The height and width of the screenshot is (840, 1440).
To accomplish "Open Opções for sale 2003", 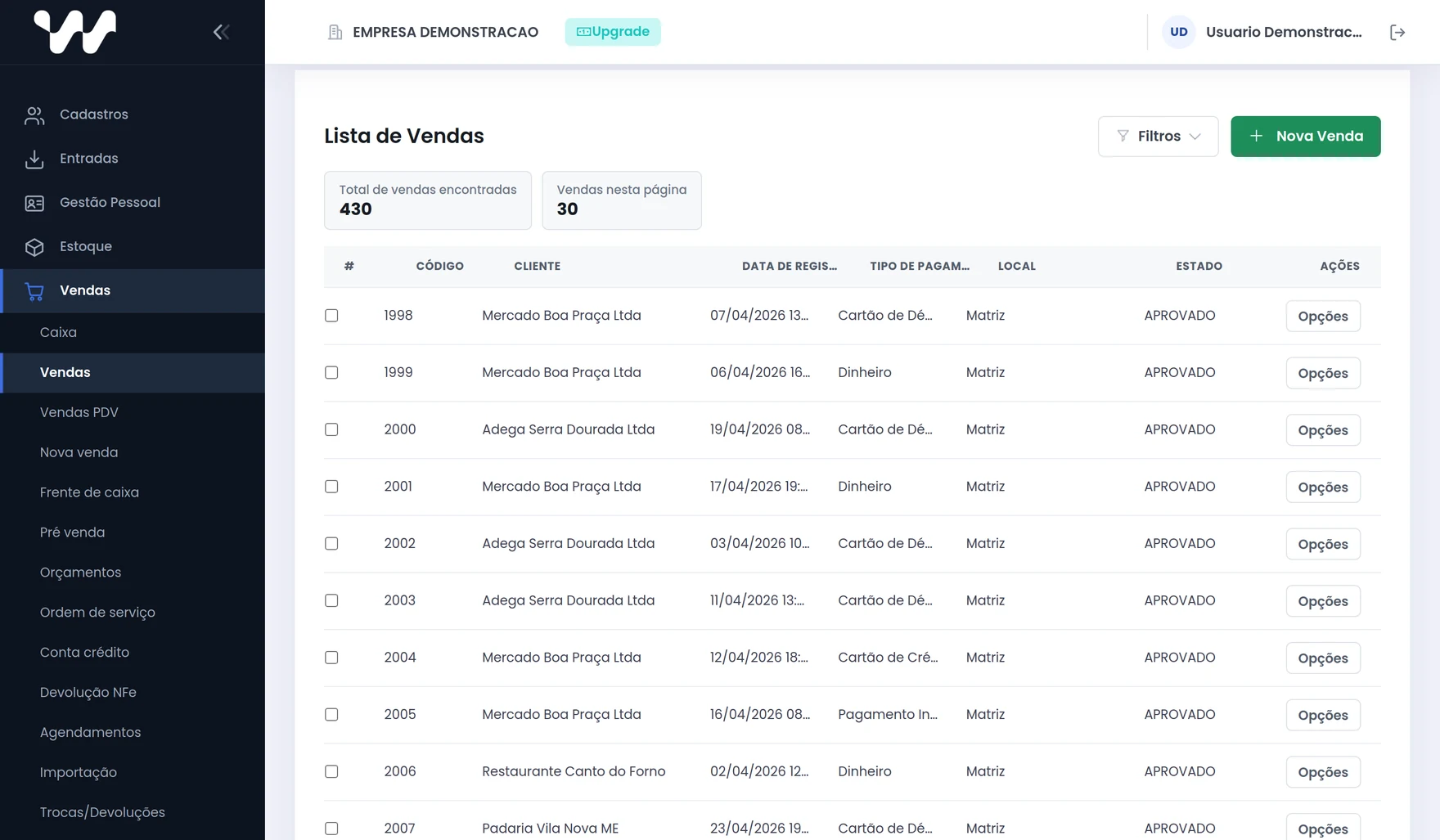I will [x=1323, y=601].
